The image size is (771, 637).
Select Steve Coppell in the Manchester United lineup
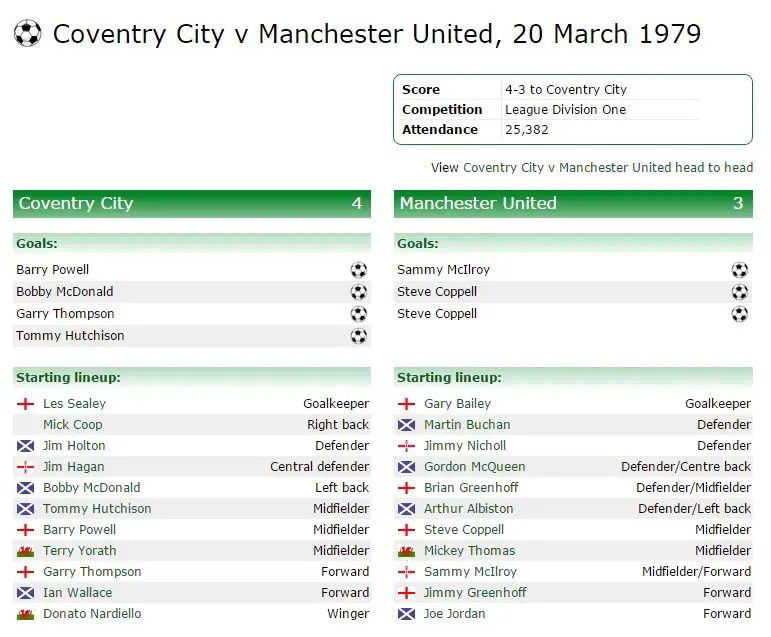click(x=464, y=530)
